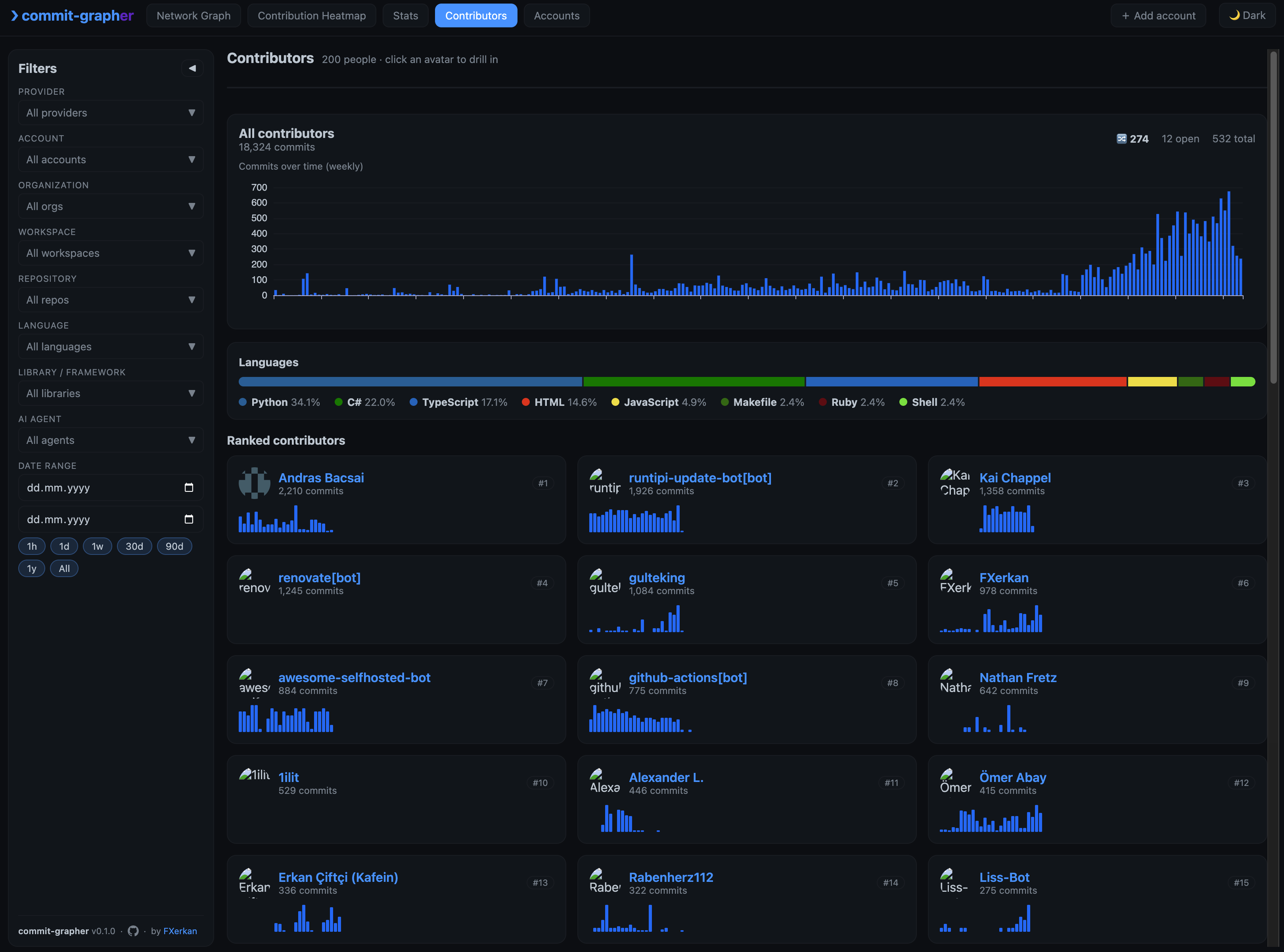Click the 1ilit avatar
Image resolution: width=1284 pixels, height=952 pixels.
[254, 782]
